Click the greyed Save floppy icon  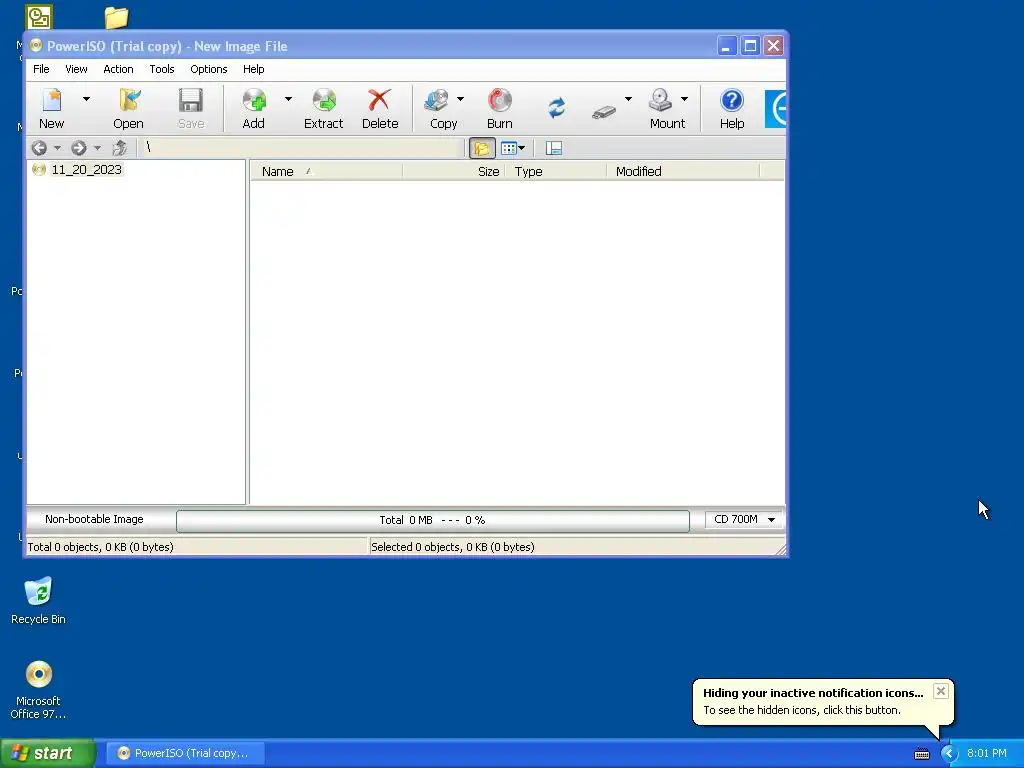coord(191,101)
